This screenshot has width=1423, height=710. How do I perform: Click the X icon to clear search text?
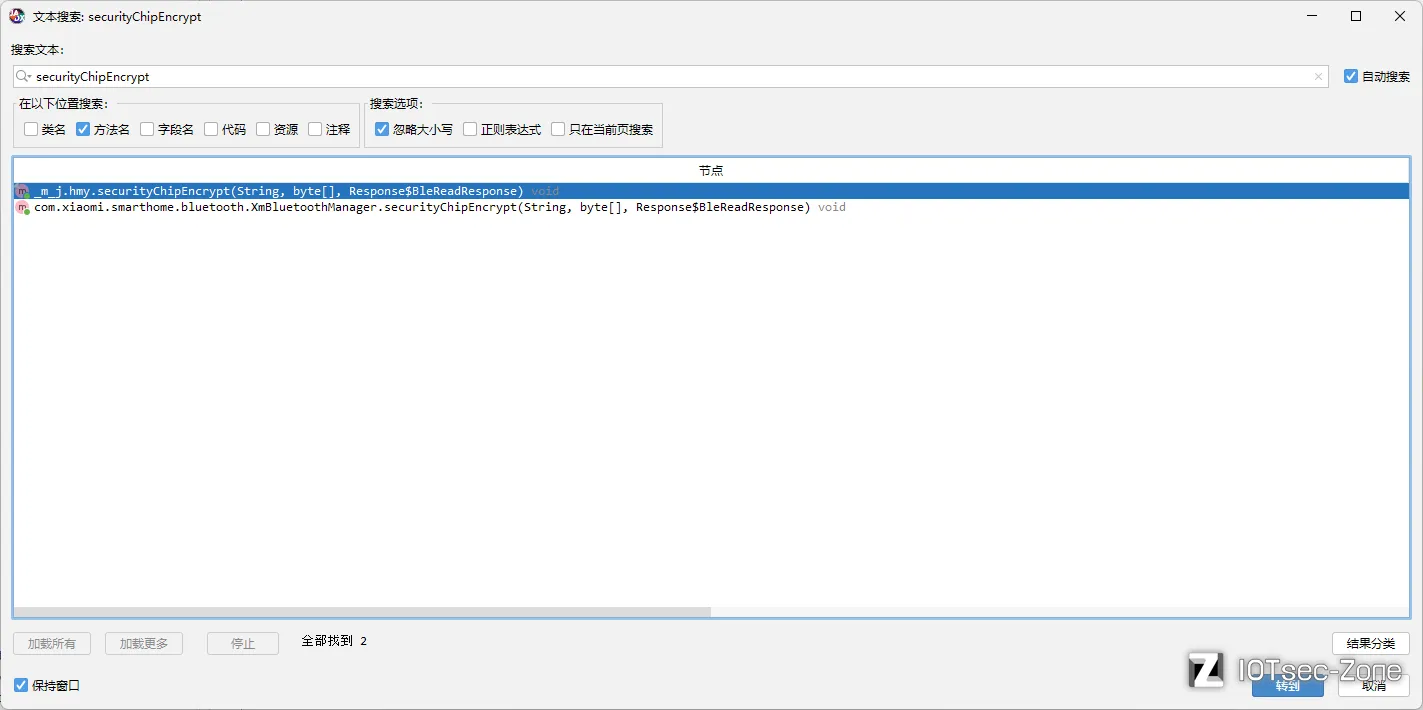pyautogui.click(x=1318, y=76)
